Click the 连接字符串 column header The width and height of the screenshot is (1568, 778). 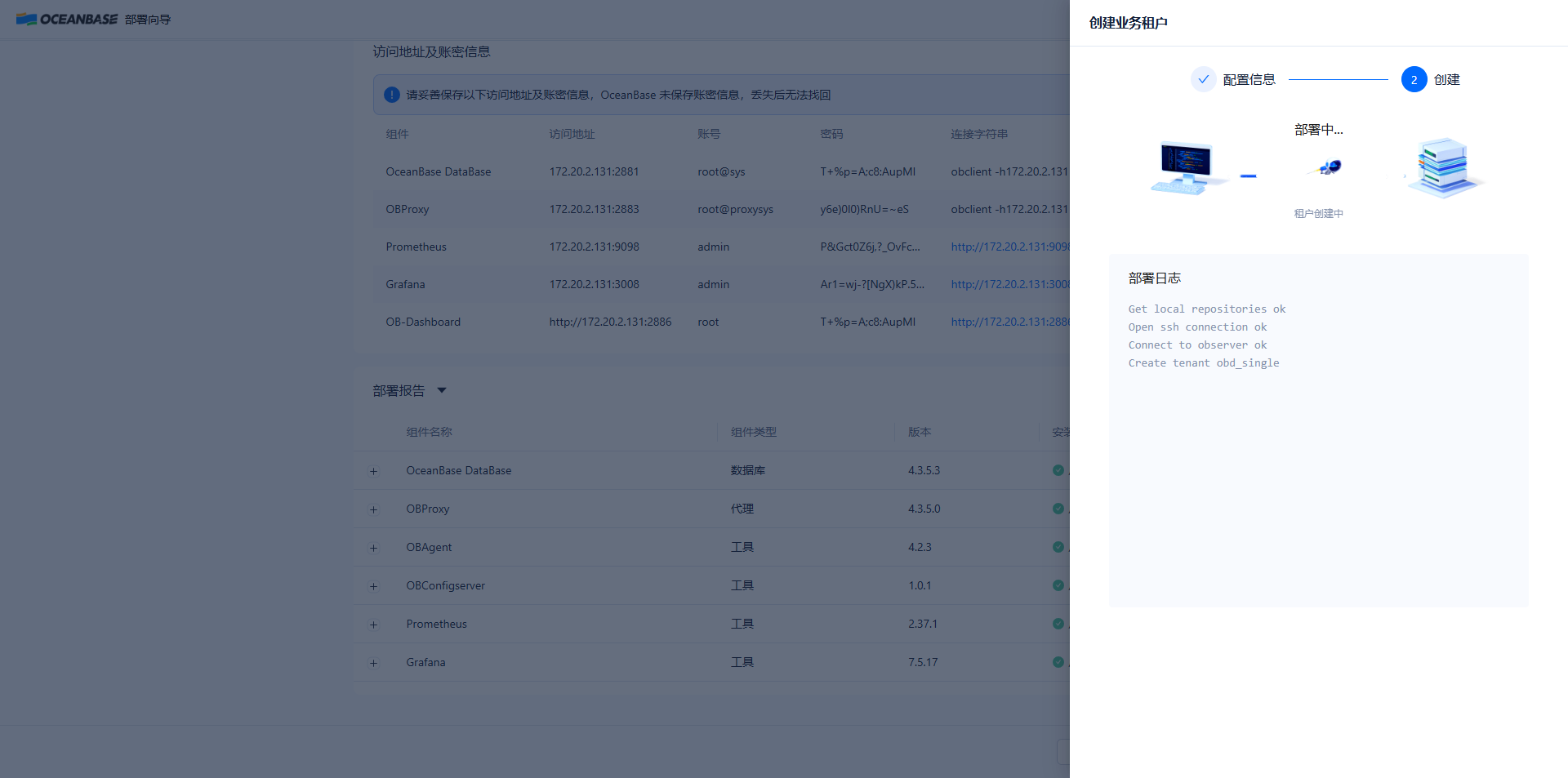coord(979,134)
